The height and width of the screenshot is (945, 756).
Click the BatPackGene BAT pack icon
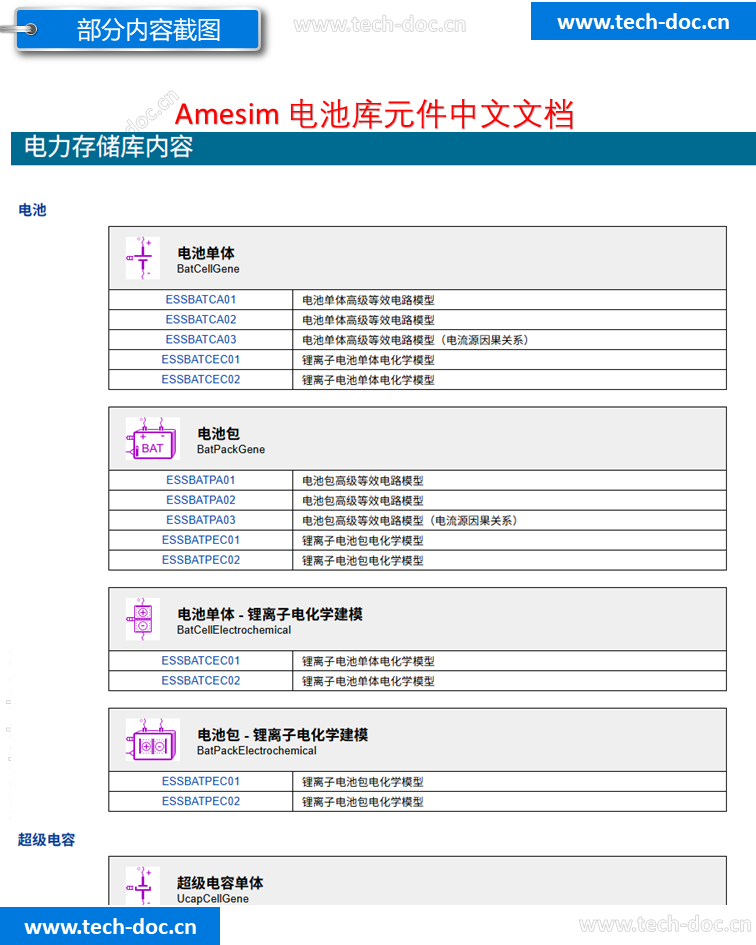point(153,438)
